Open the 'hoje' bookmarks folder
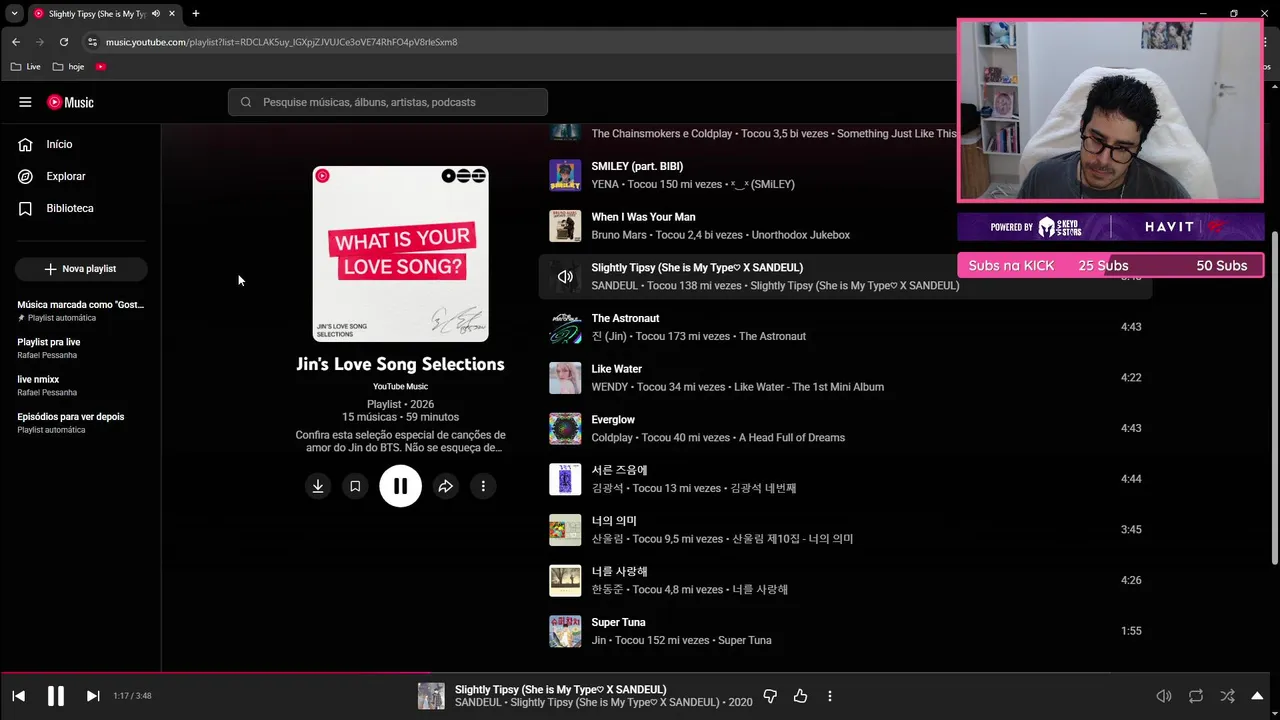 click(x=69, y=67)
